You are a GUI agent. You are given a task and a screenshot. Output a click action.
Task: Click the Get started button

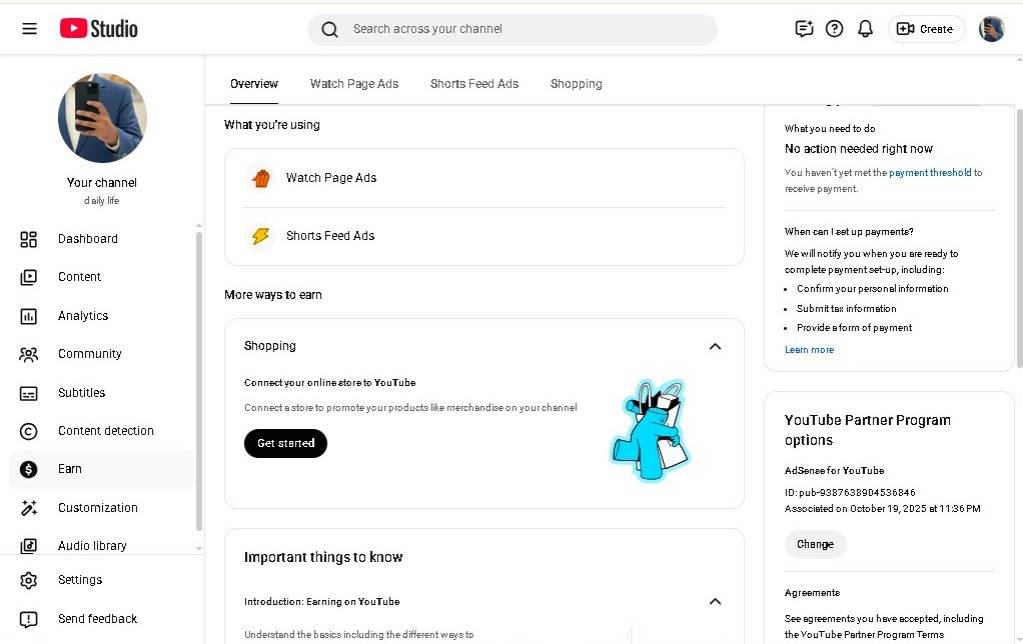pos(285,443)
